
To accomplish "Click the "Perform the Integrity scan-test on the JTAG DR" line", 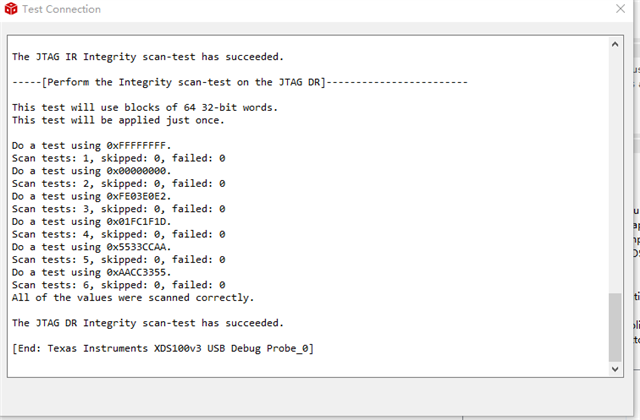I will pyautogui.click(x=238, y=81).
